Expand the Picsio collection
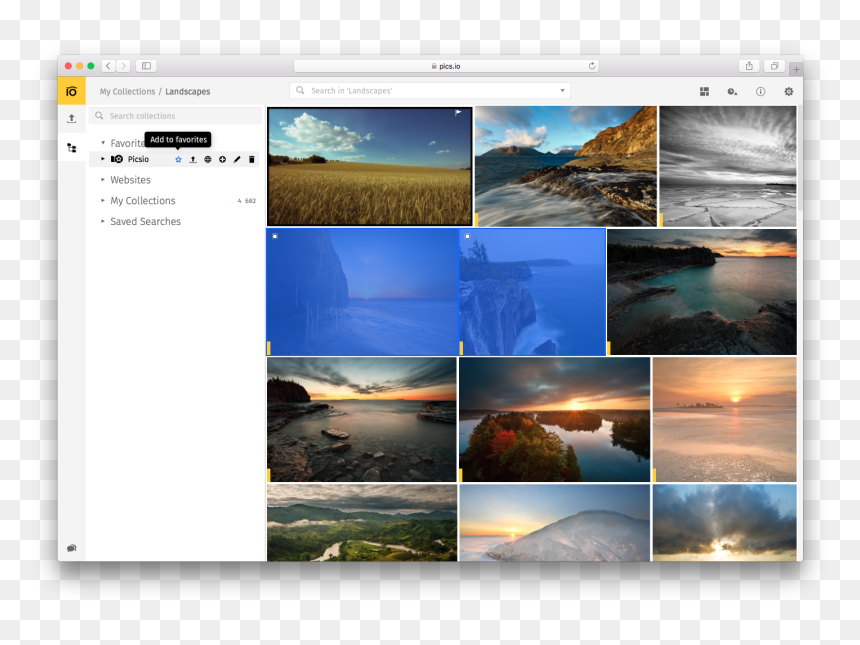Image resolution: width=860 pixels, height=645 pixels. point(103,159)
